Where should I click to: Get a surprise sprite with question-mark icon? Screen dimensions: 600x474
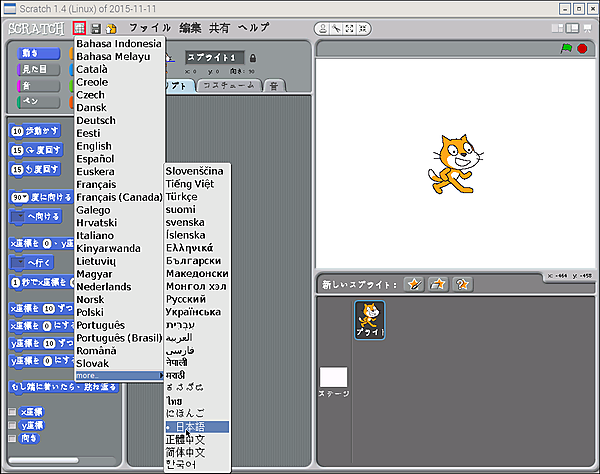pos(462,285)
